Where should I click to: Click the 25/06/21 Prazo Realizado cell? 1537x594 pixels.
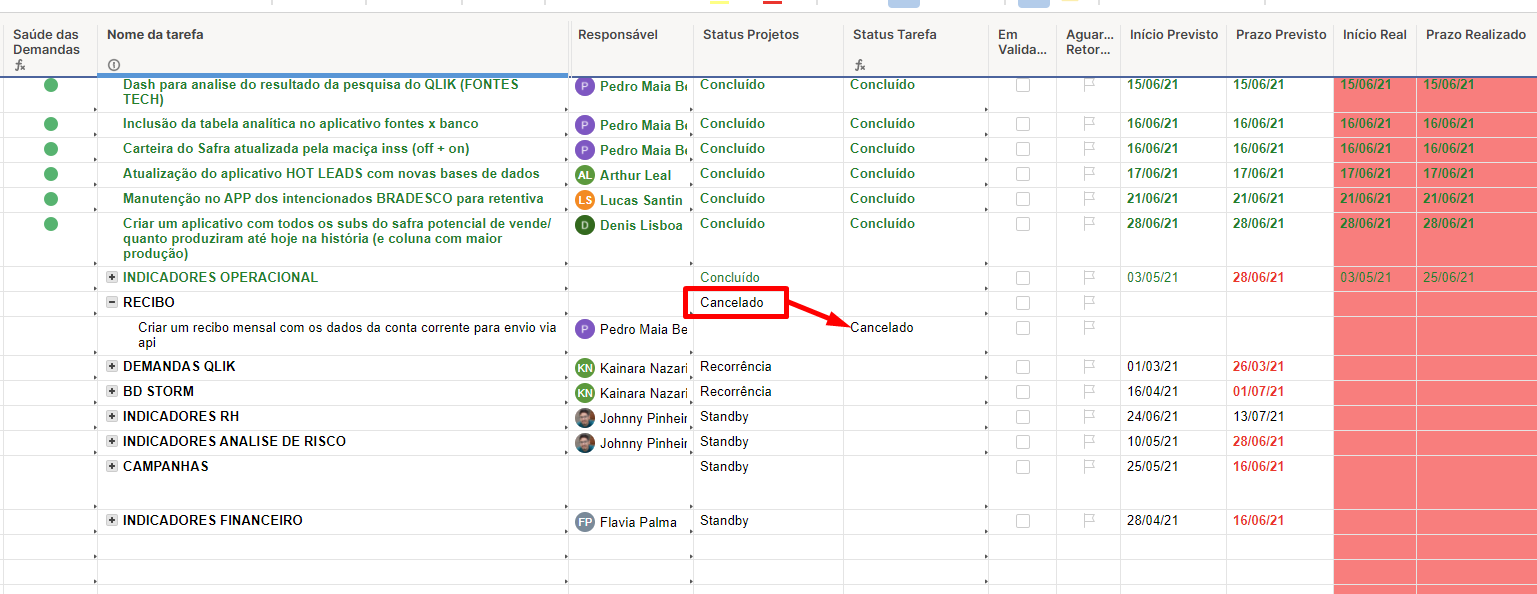pos(1449,278)
